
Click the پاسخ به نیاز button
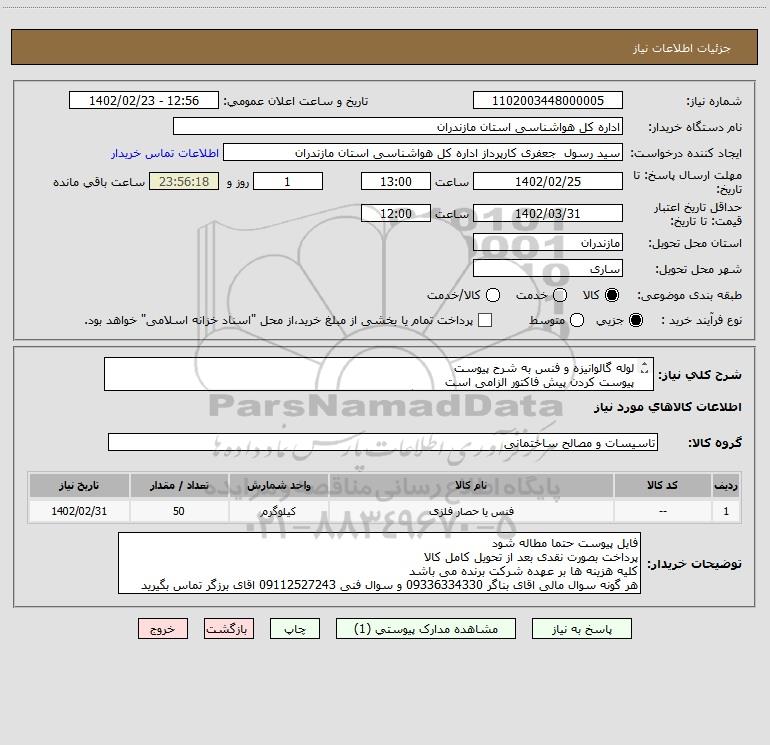click(582, 629)
